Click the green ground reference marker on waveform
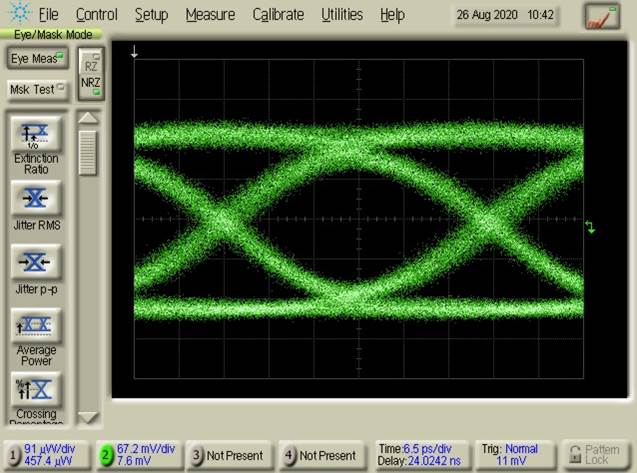Viewport: 637px width, 473px height. click(x=590, y=228)
